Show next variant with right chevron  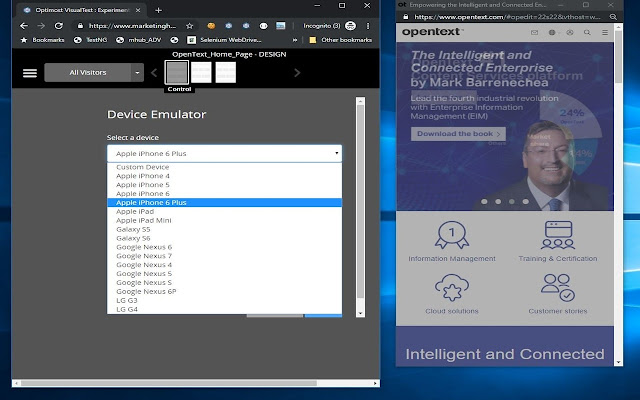(297, 73)
